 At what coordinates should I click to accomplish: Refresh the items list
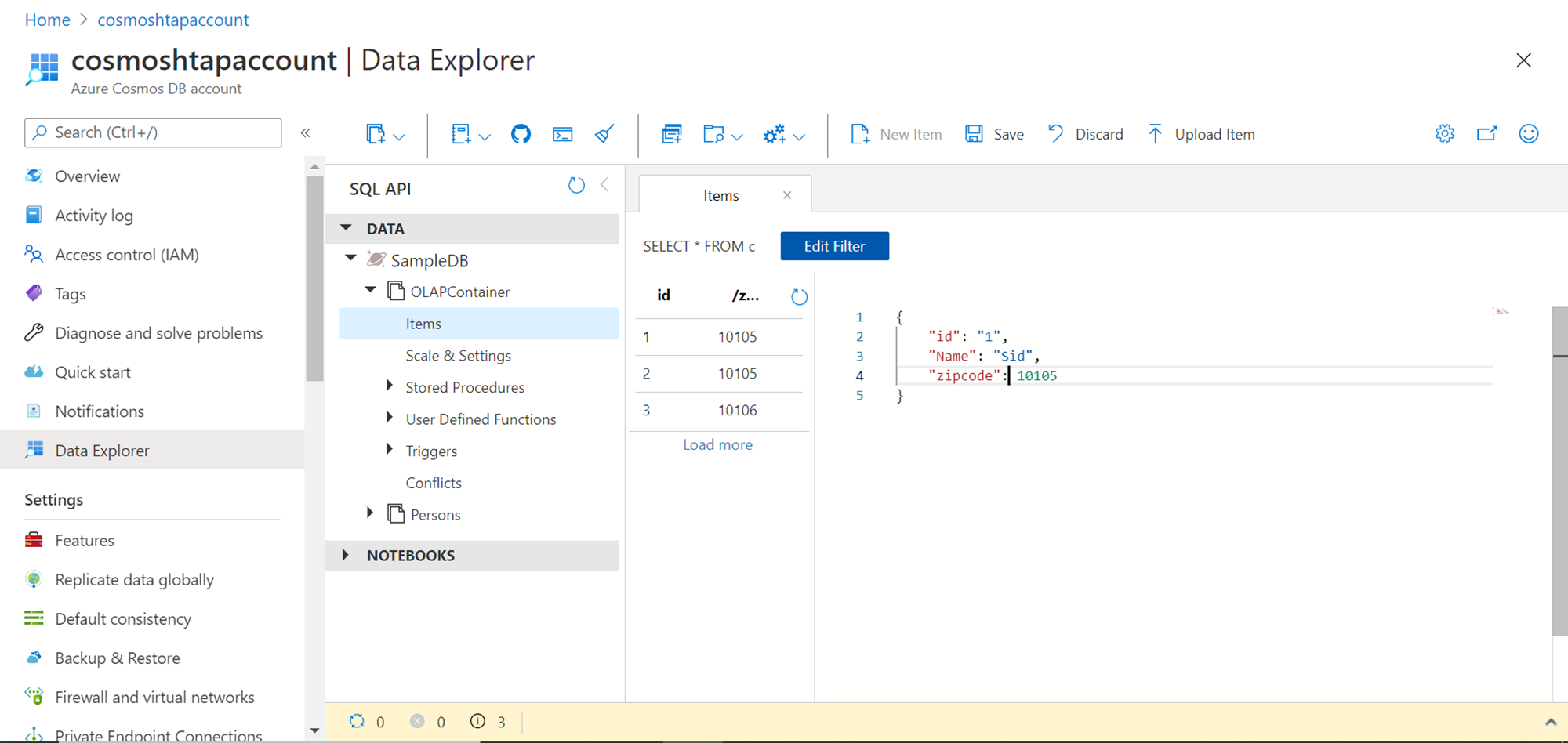799,297
